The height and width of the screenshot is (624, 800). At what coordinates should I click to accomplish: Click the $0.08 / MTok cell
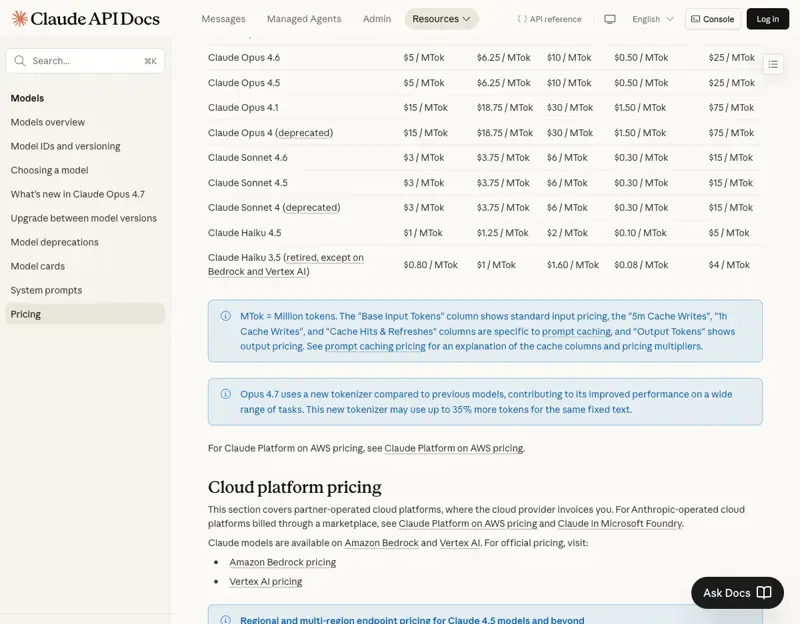pos(641,265)
